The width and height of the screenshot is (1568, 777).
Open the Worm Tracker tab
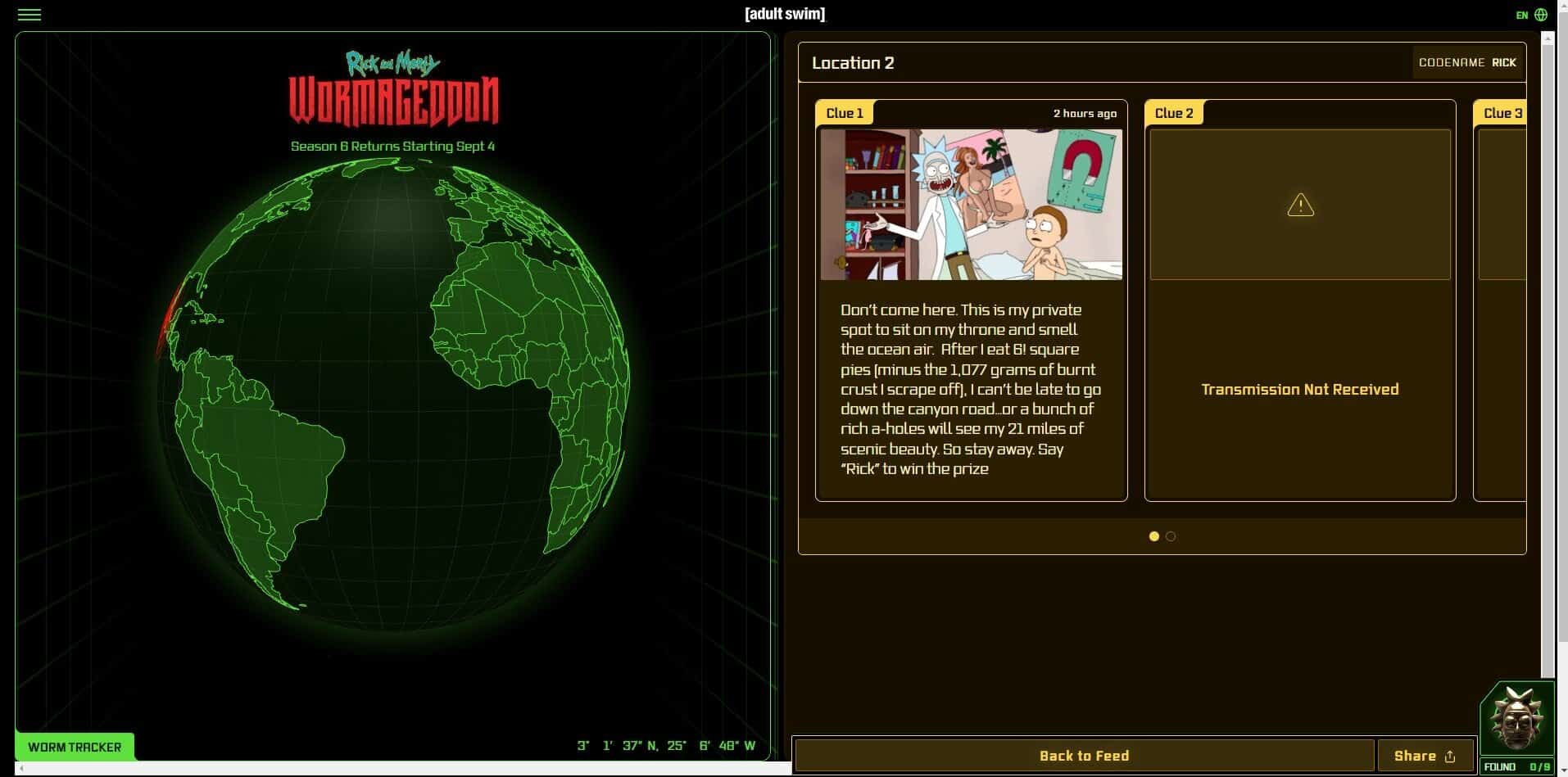75,747
